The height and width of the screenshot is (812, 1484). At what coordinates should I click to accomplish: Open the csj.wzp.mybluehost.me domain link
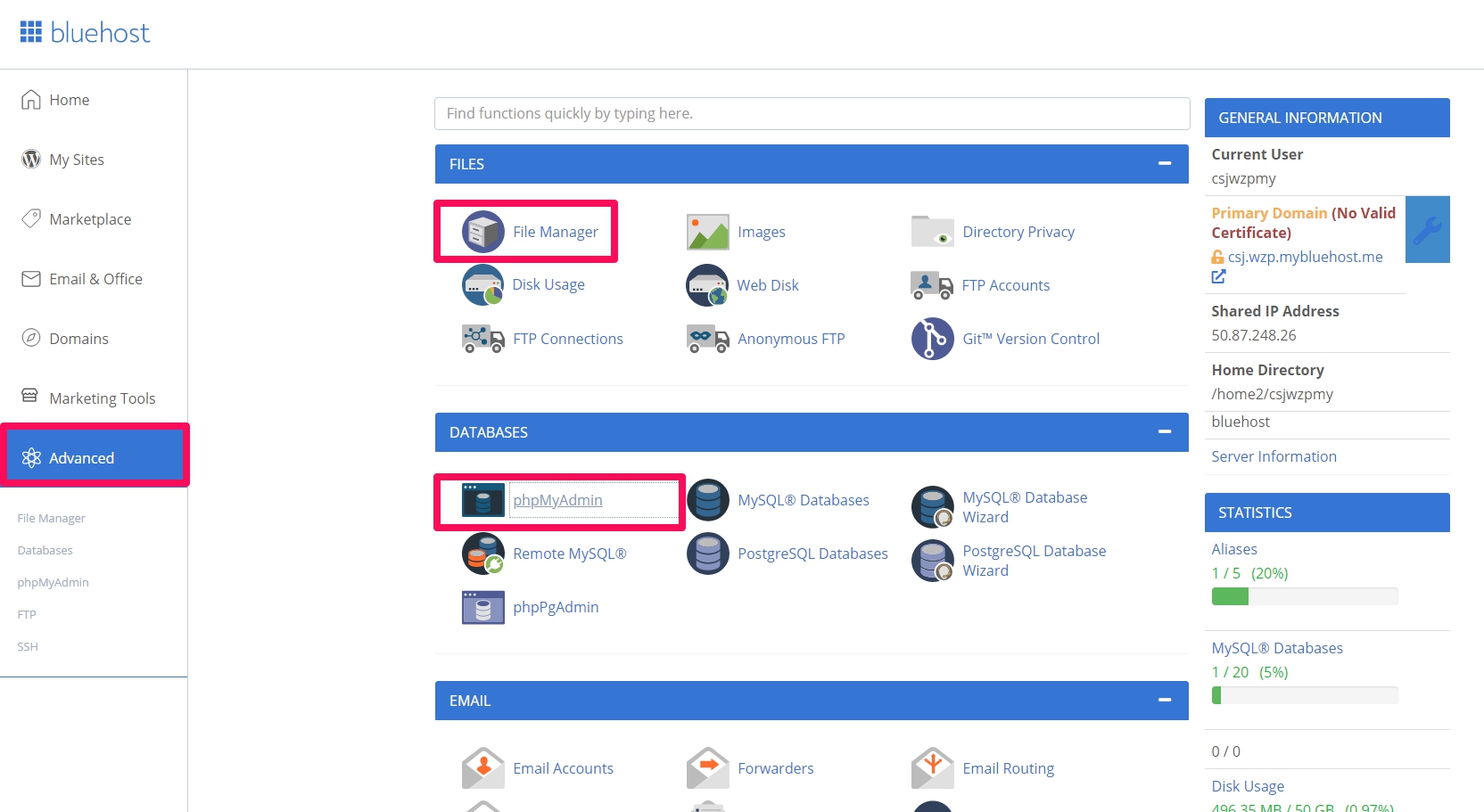pyautogui.click(x=1305, y=257)
